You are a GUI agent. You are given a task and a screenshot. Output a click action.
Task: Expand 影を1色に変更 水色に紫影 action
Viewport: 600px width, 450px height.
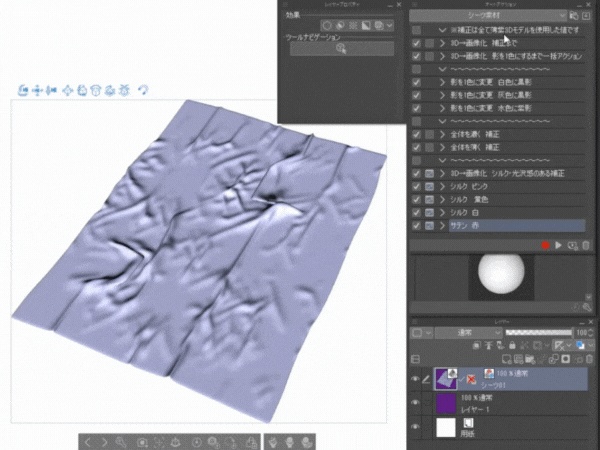[442, 108]
